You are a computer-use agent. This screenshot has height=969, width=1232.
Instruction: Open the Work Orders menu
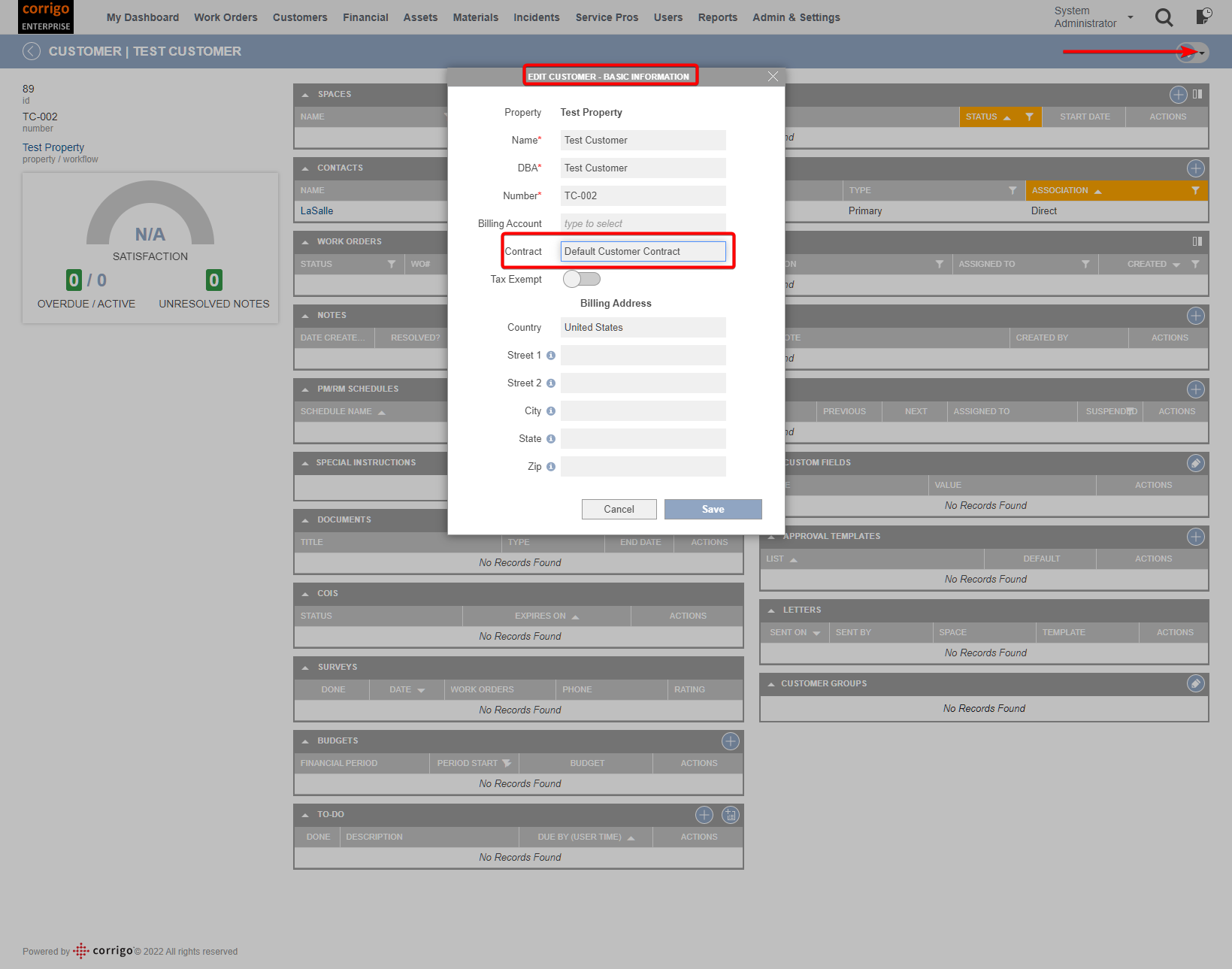[226, 17]
